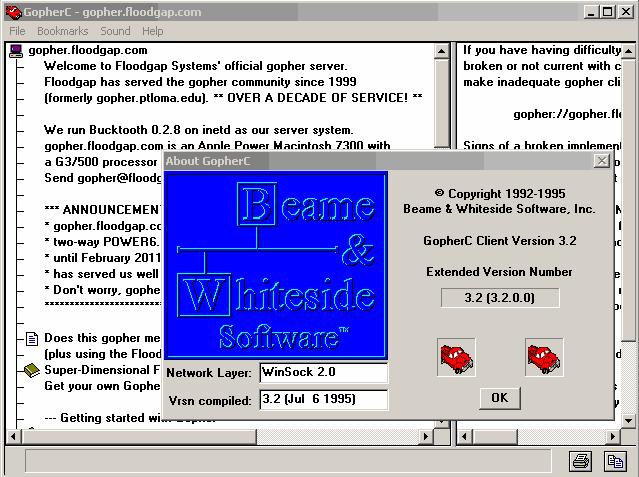Click left pane vertical scrollbar up arrow
Screen dimensions: 639x477
441,50
